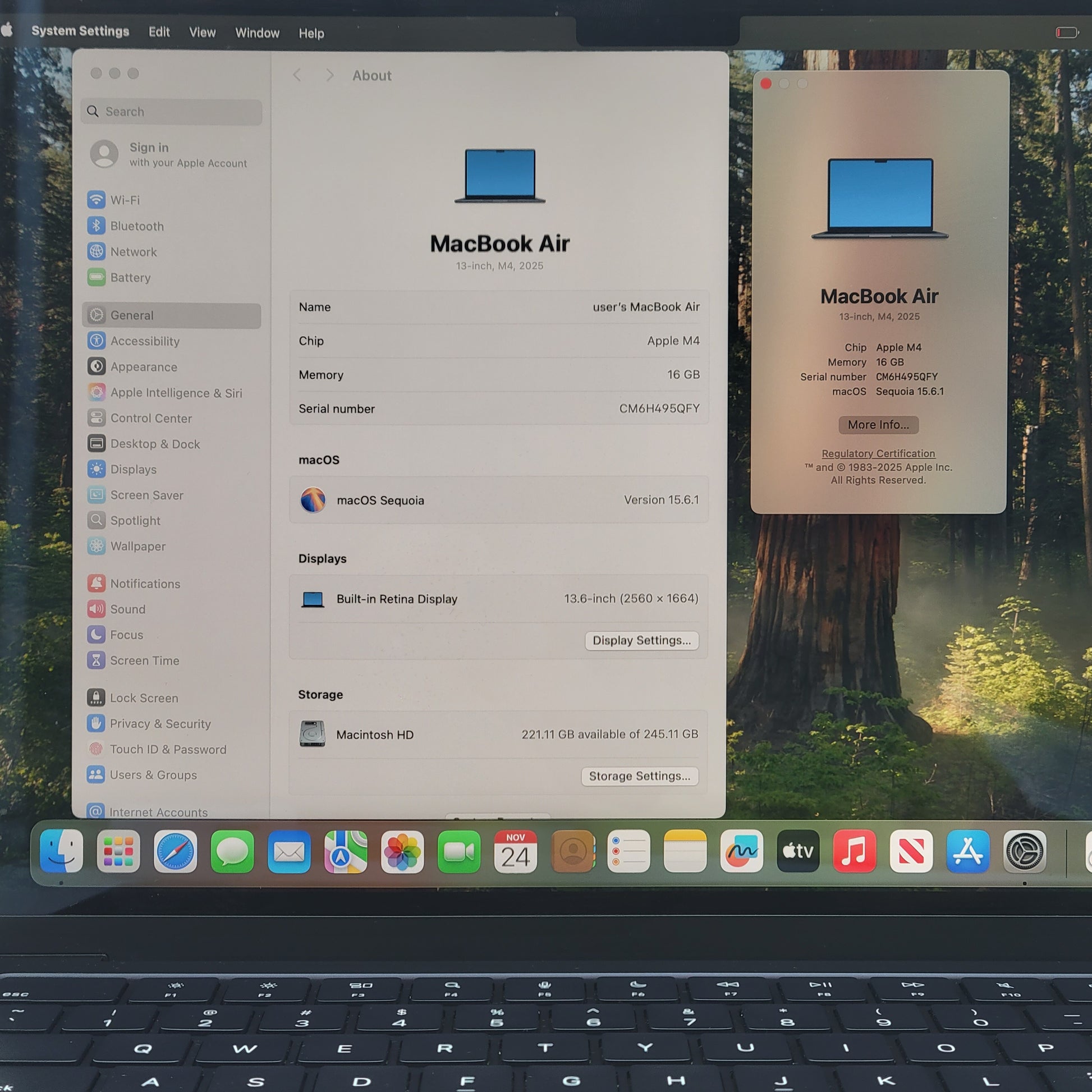
Task: Open the Regulatory Certification link
Action: point(878,453)
